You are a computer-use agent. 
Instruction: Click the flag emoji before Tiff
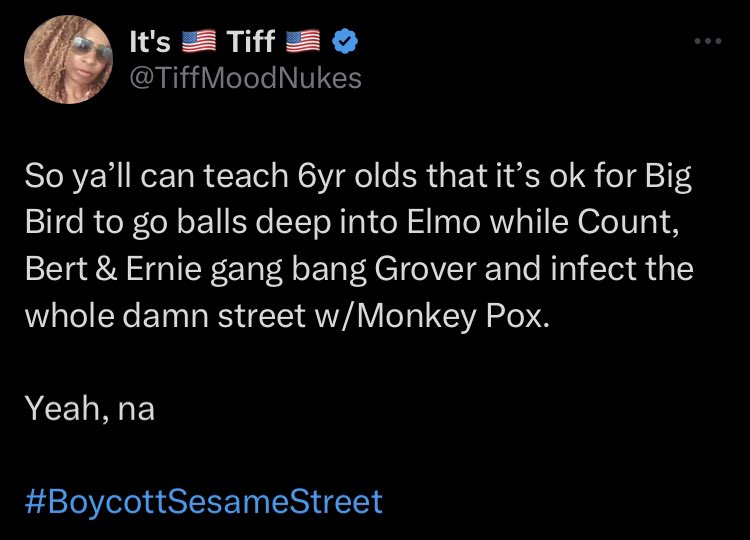point(199,41)
